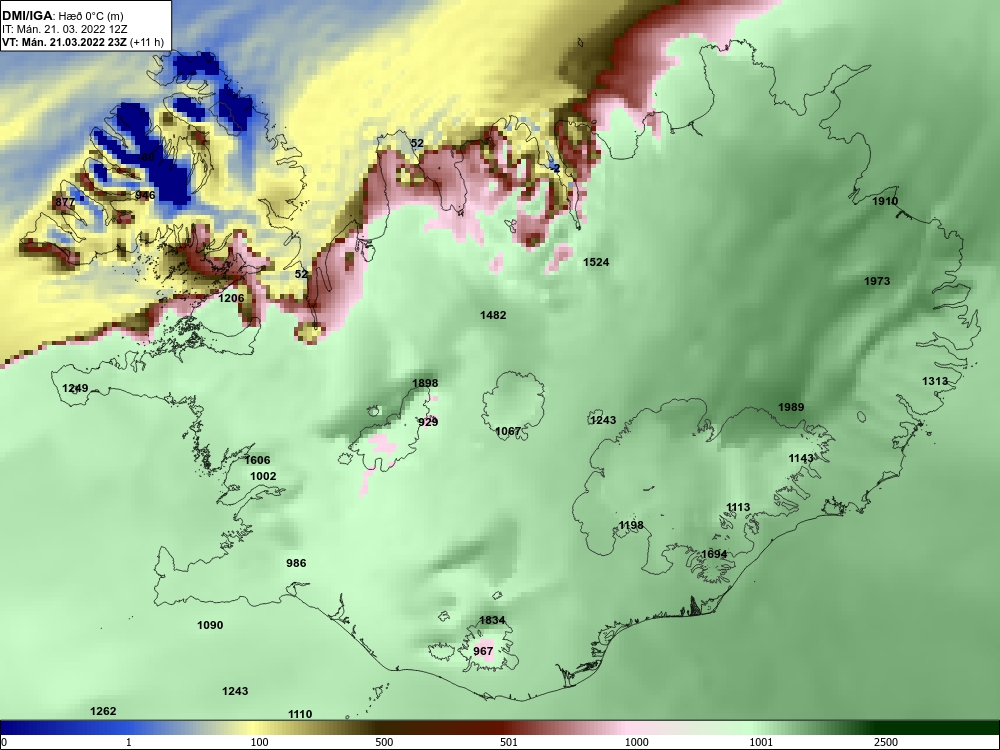1000x750 pixels.
Task: Click the map value 1482
Action: pyautogui.click(x=493, y=315)
